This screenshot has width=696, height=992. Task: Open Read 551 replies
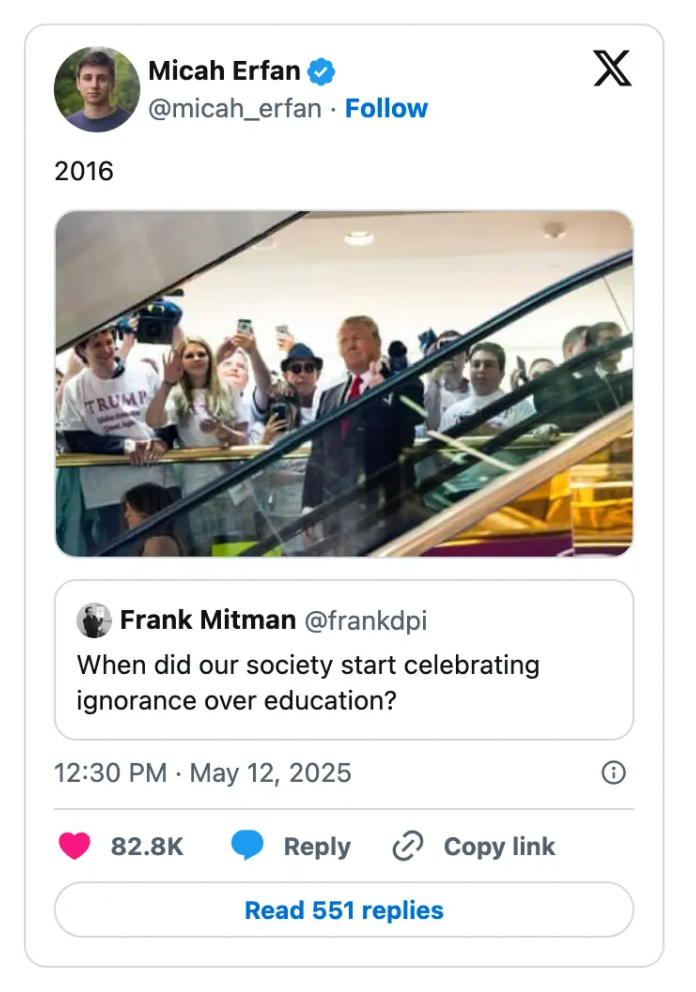click(x=347, y=910)
